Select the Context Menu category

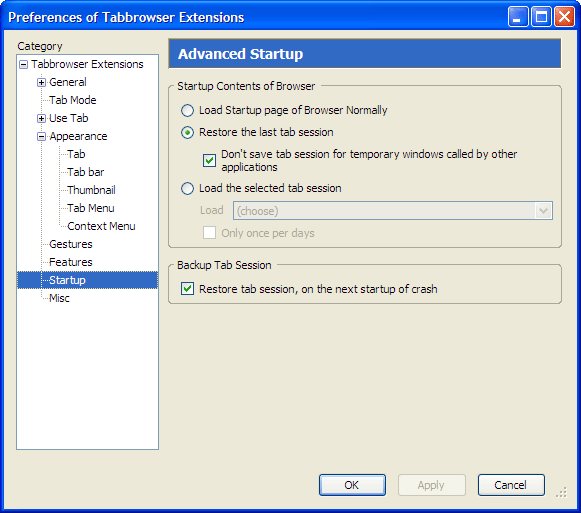tap(101, 226)
